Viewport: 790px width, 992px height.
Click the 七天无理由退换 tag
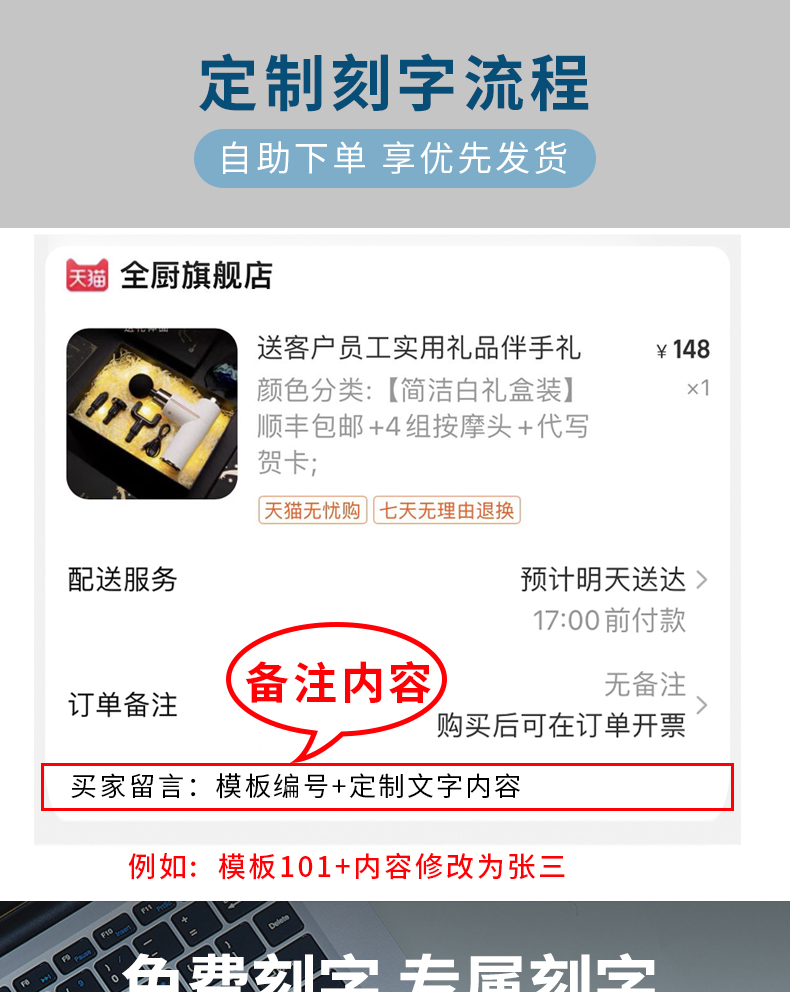tap(447, 511)
